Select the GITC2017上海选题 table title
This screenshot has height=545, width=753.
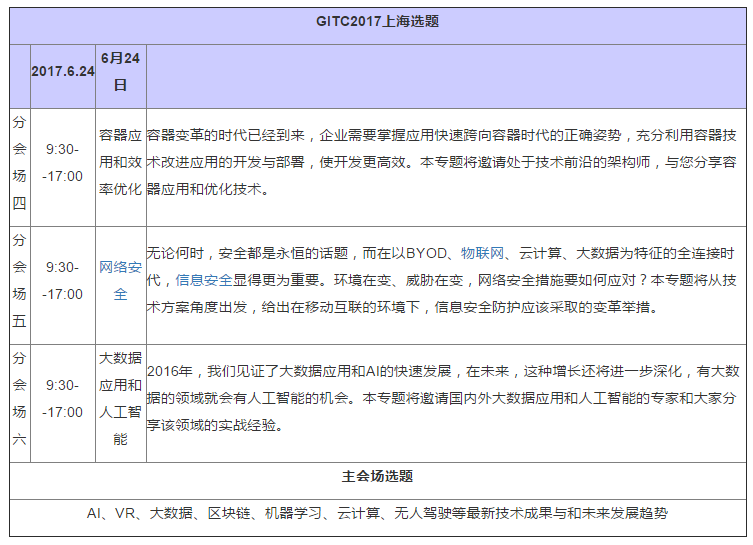pyautogui.click(x=377, y=22)
